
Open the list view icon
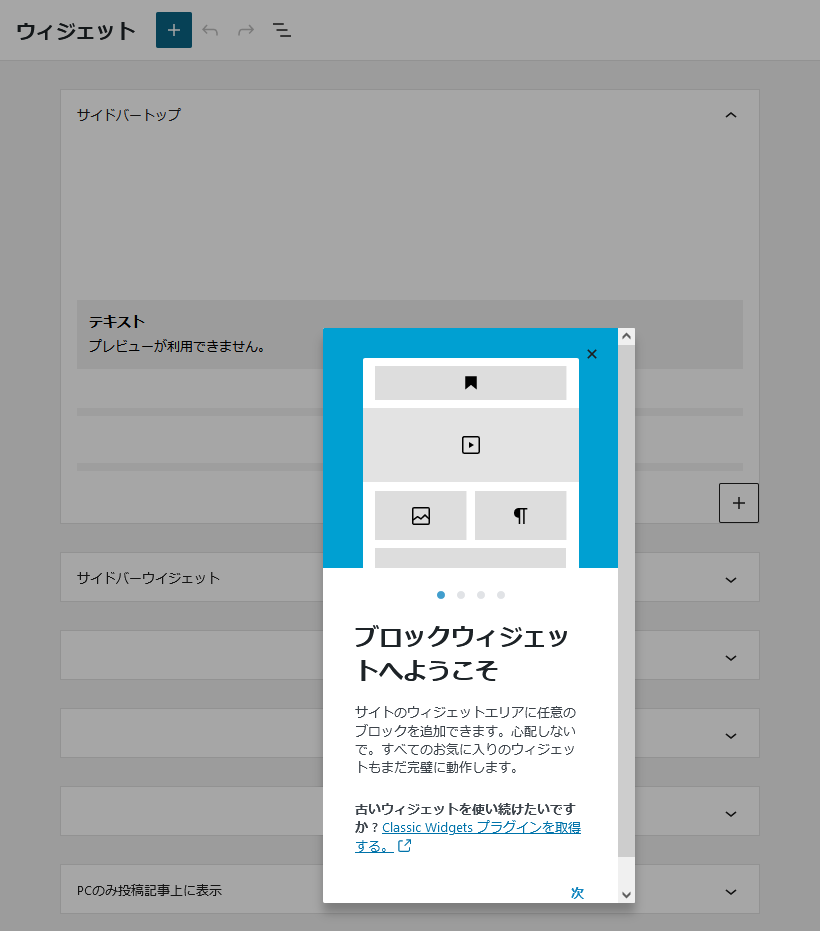(x=282, y=30)
